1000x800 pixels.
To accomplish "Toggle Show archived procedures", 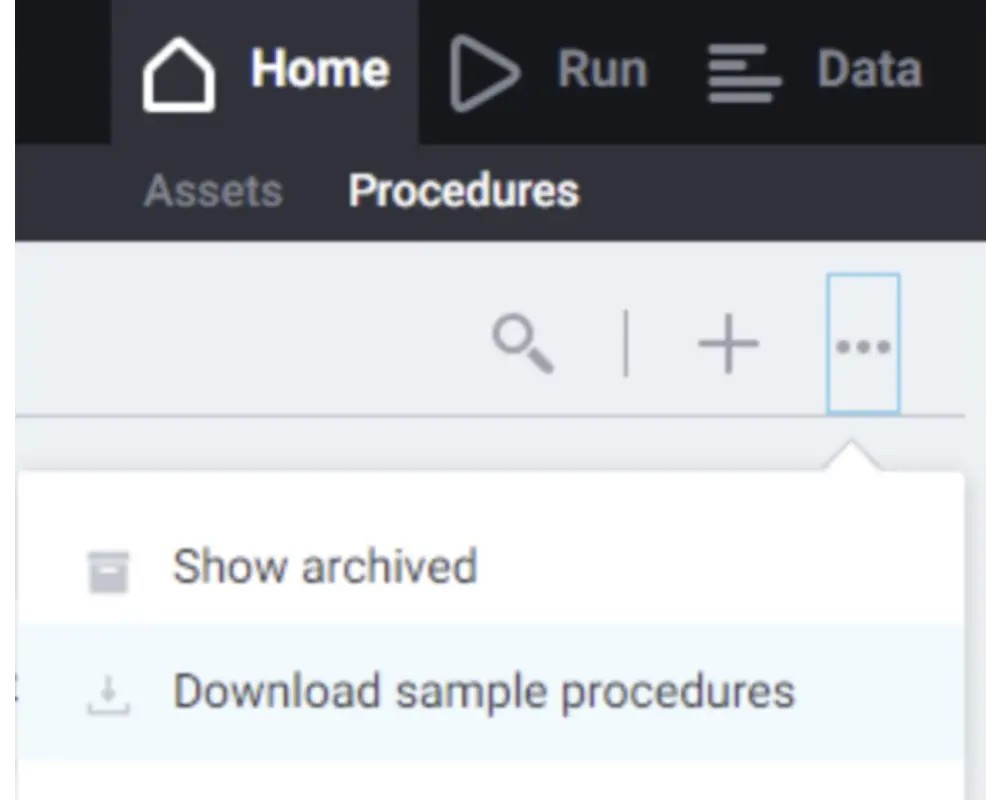I will point(324,568).
